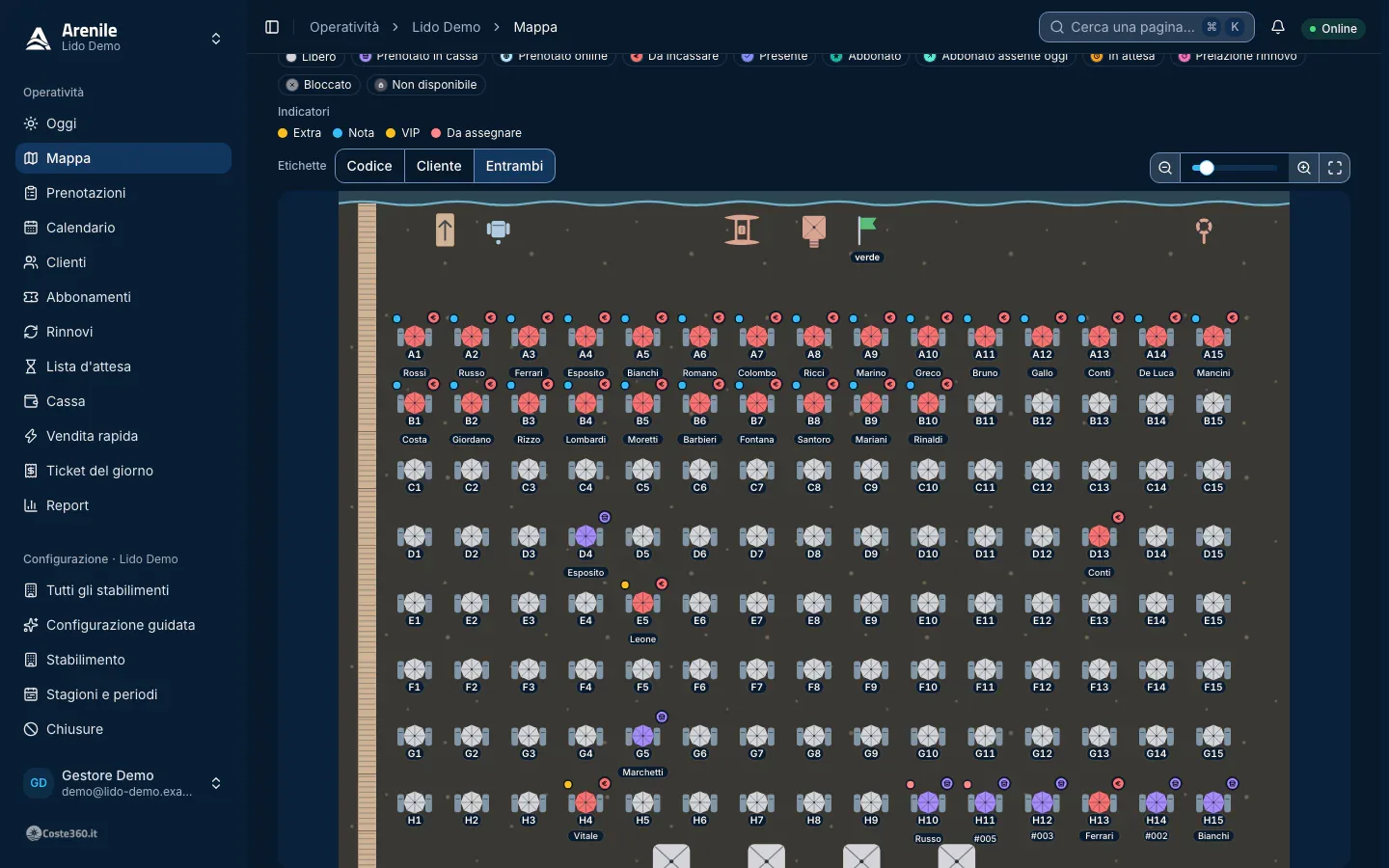Select umbrella G5 Marchetti
The image size is (1389, 868).
coord(642,737)
